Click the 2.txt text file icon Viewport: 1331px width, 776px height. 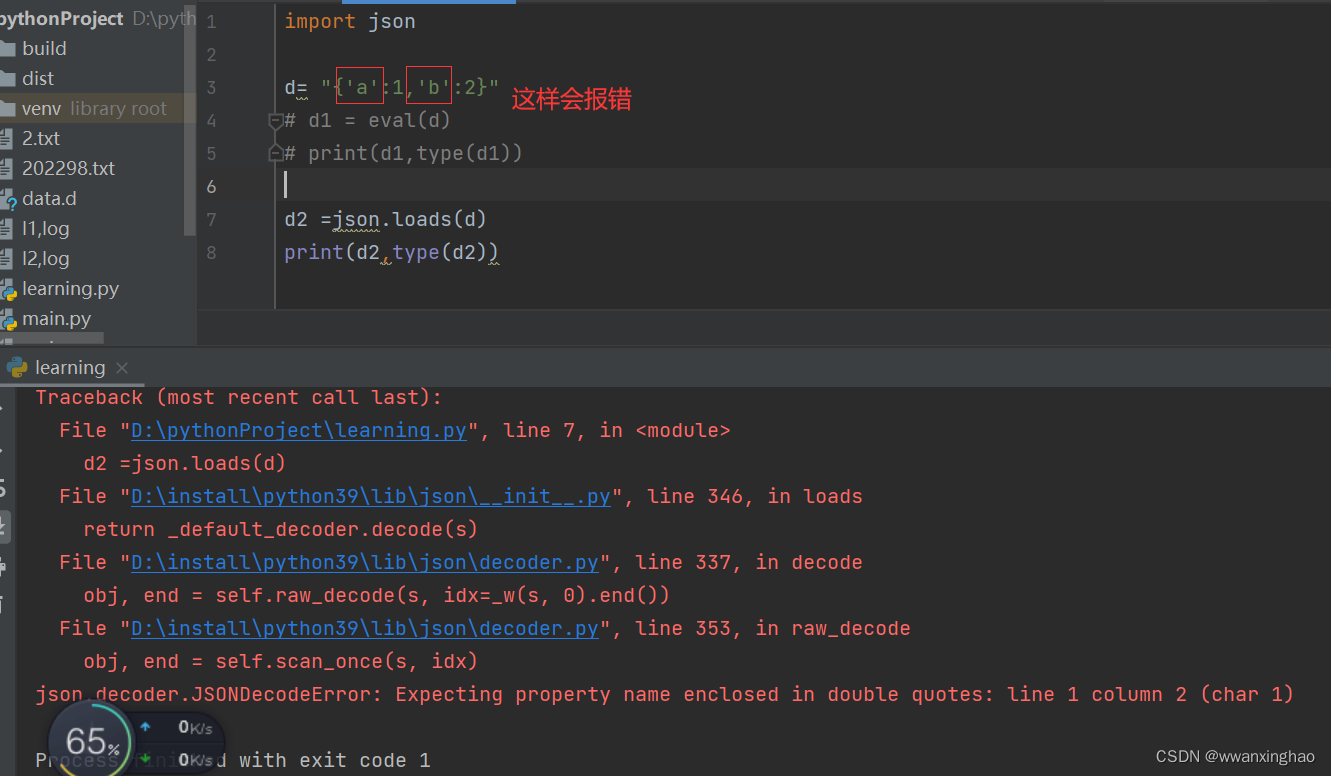point(6,138)
